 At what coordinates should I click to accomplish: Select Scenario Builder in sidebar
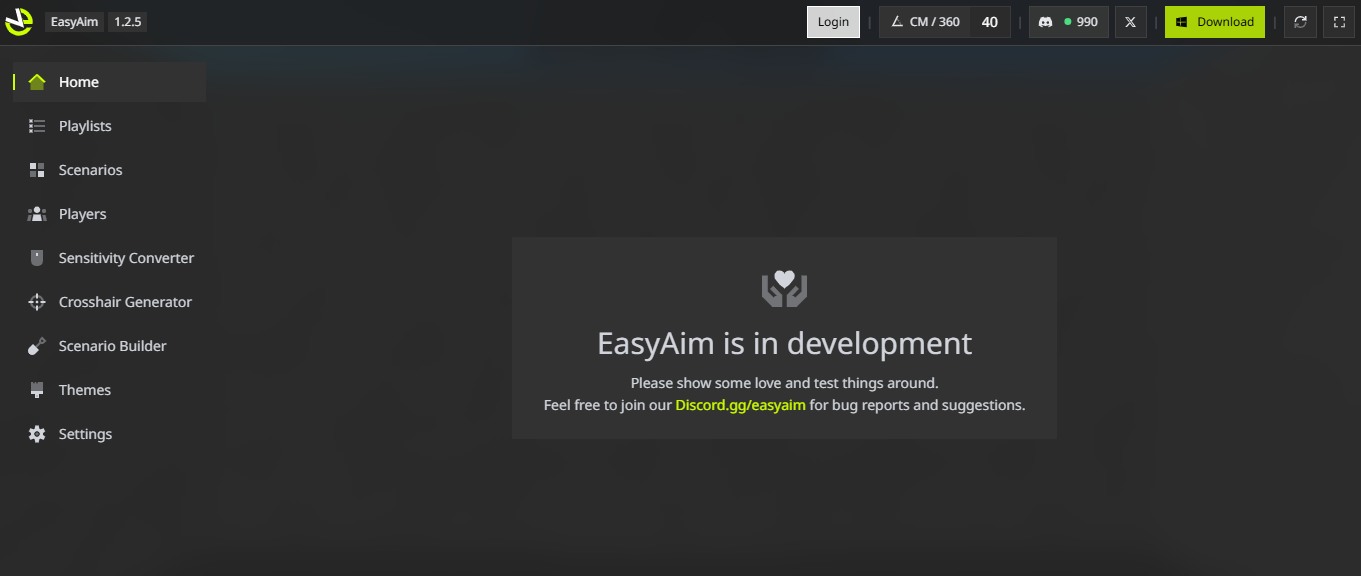[110, 346]
